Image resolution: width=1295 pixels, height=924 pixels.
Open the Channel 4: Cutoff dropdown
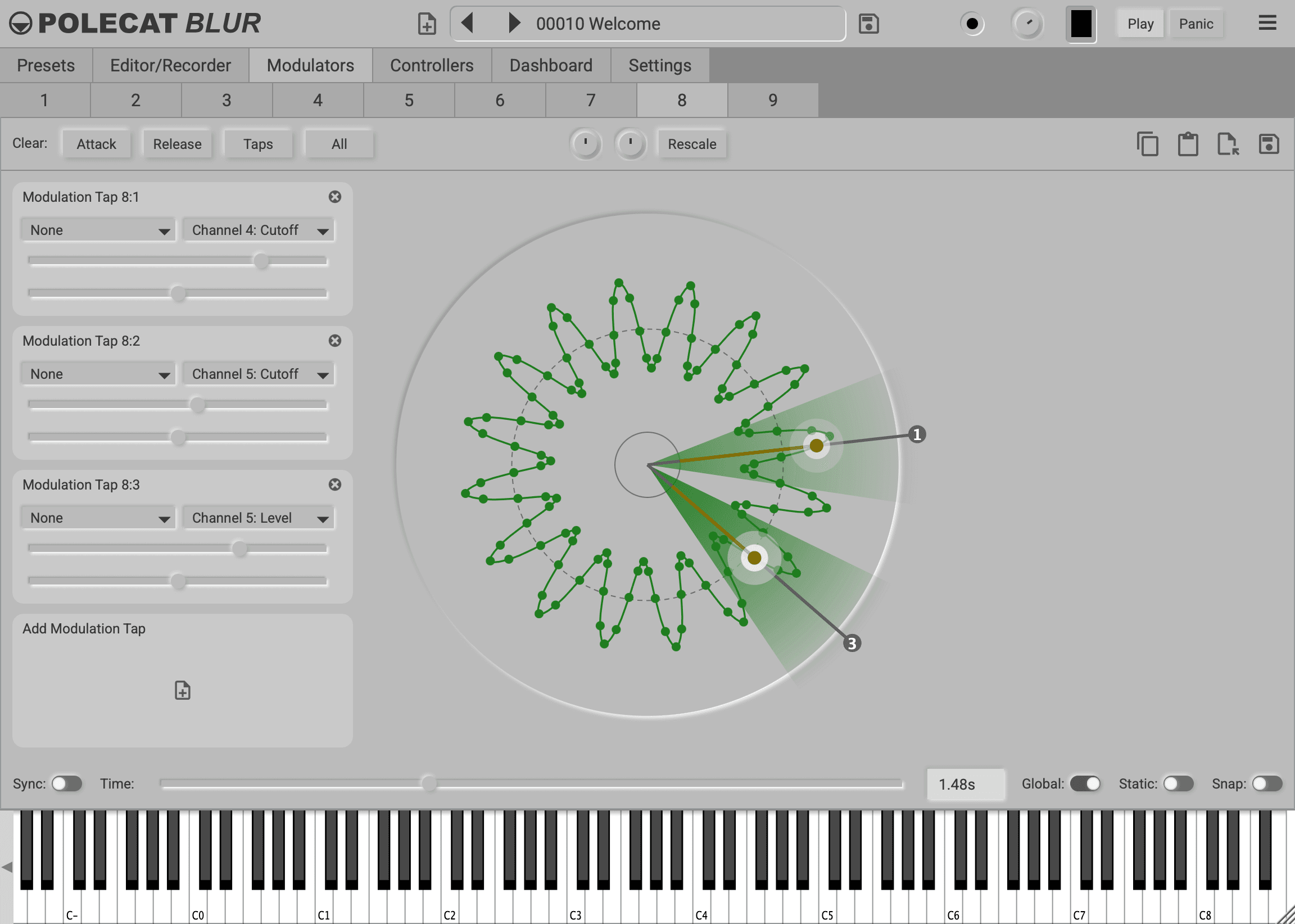[x=259, y=230]
